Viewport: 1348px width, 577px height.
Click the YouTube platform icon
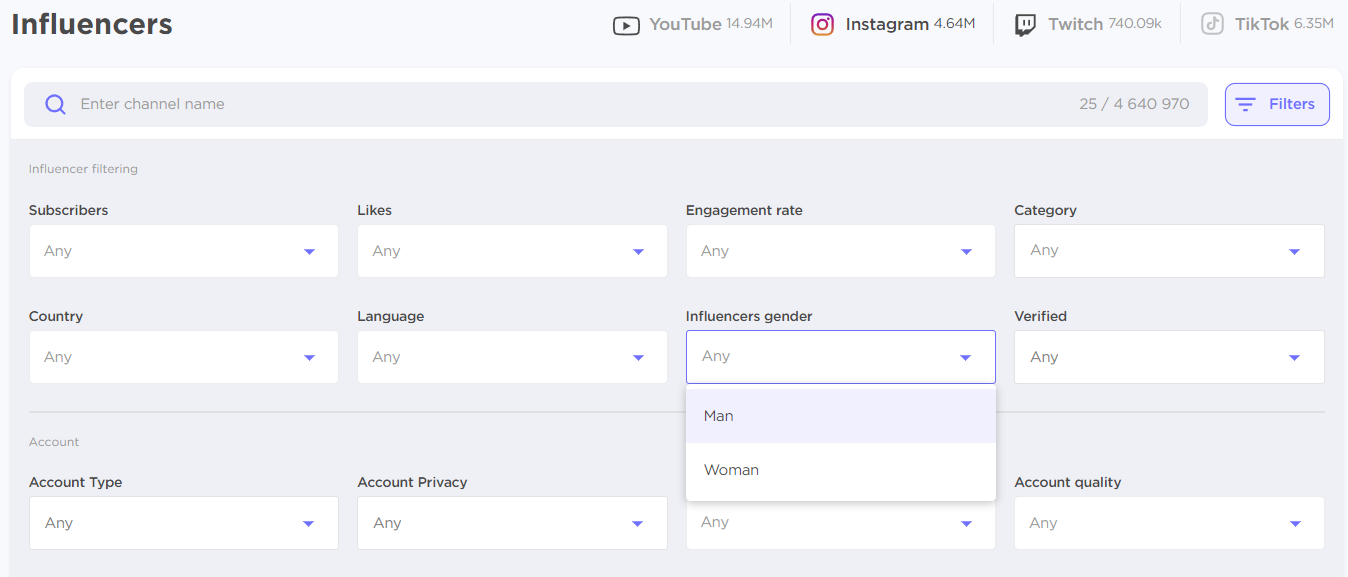tap(626, 25)
